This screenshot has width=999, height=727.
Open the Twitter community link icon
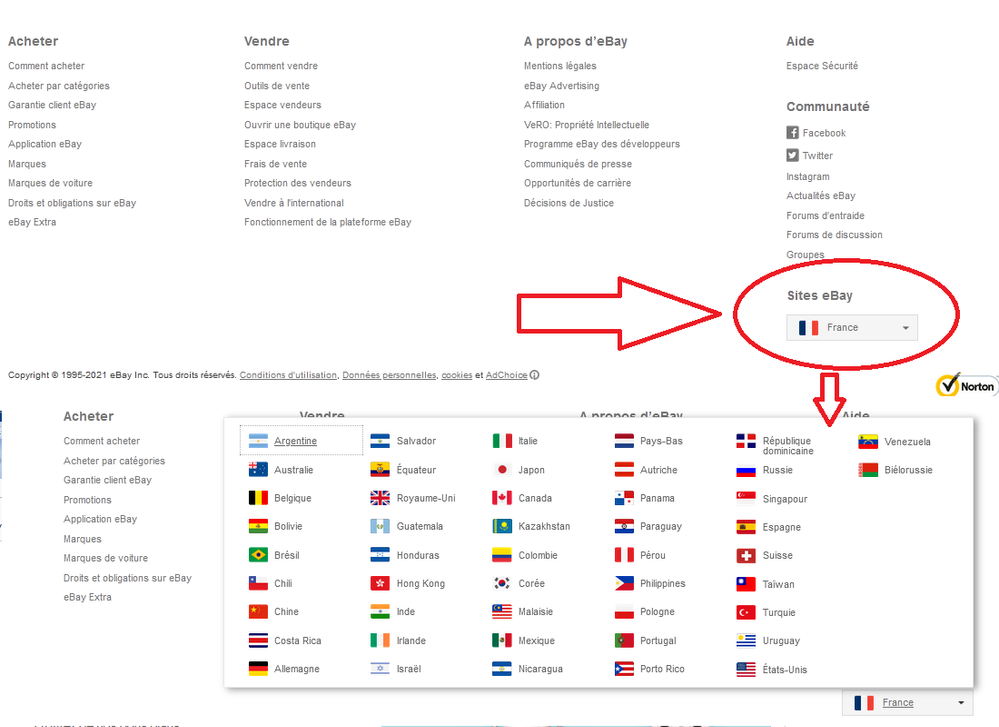click(792, 155)
